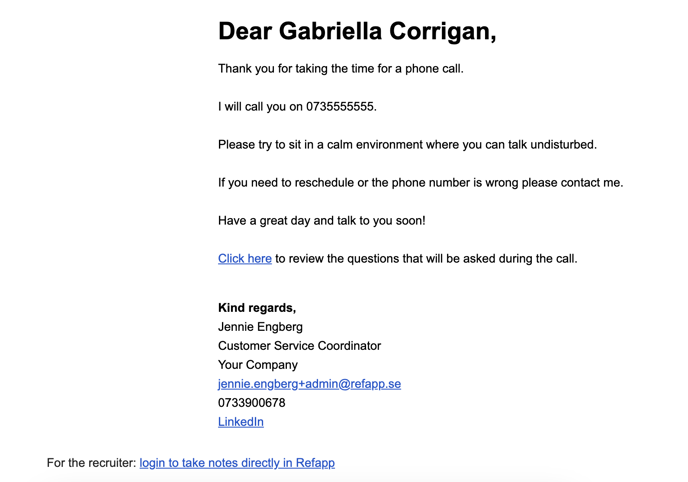The height and width of the screenshot is (482, 688).
Task: Click the words 'I will call you on'
Action: coord(260,107)
